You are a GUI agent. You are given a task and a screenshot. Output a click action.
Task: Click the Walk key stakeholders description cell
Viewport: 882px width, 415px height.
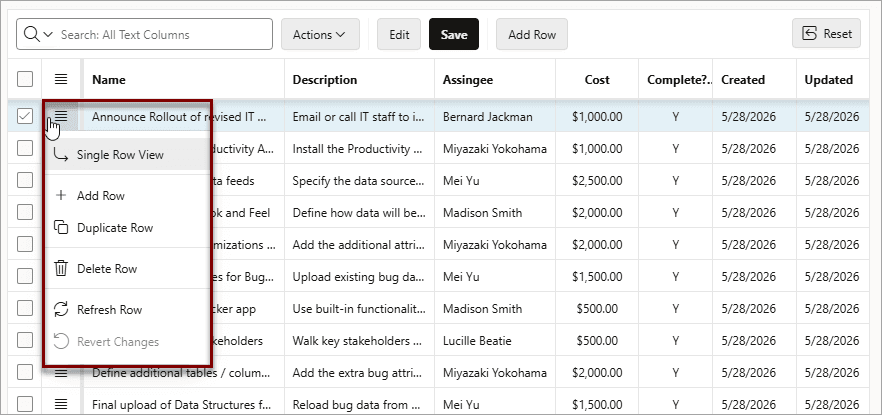[359, 340]
